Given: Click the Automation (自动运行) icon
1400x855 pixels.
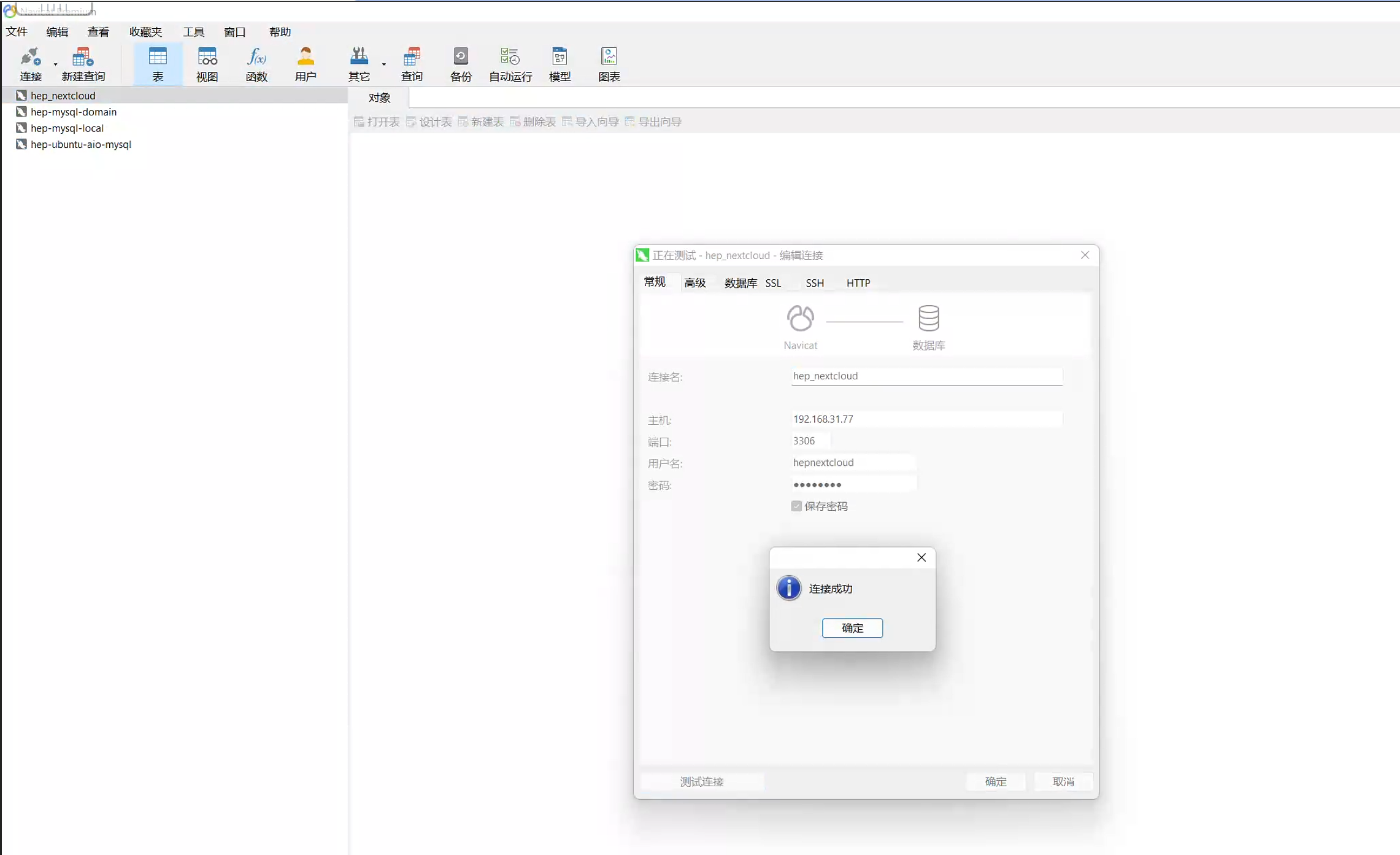Looking at the screenshot, I should click(510, 64).
